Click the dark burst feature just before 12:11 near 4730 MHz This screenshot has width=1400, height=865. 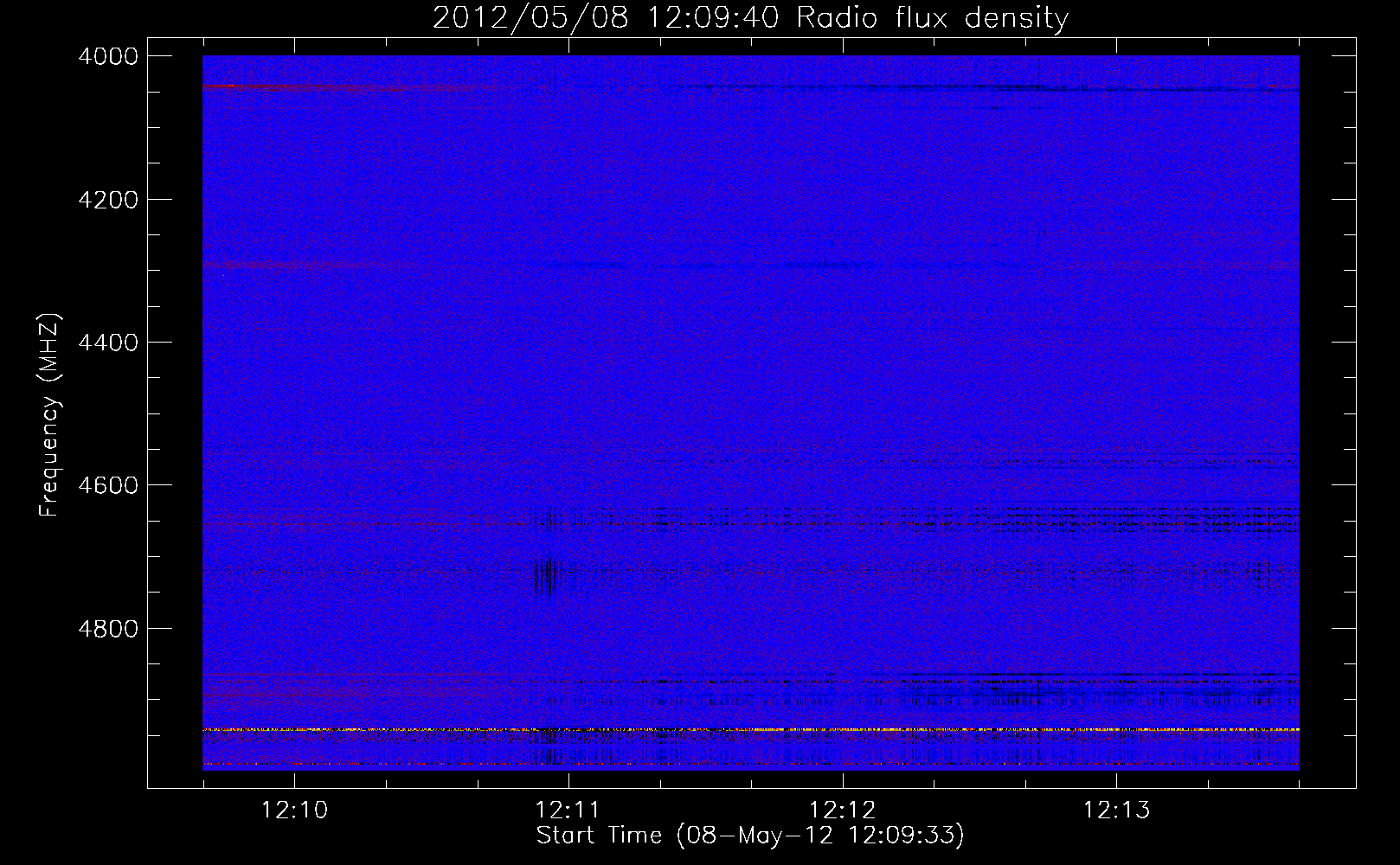(544, 577)
